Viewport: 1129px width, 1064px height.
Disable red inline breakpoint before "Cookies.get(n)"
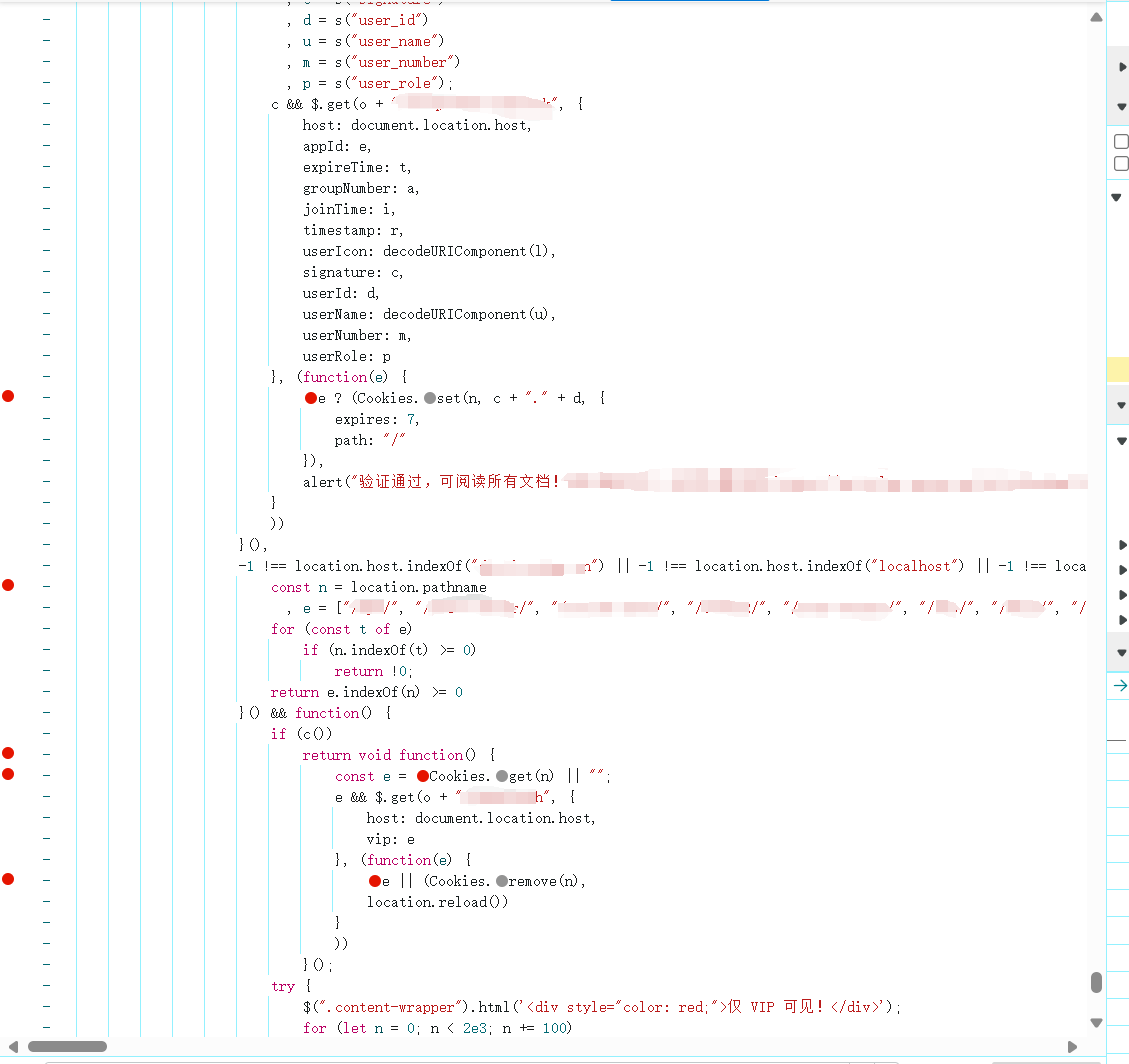pyautogui.click(x=423, y=776)
